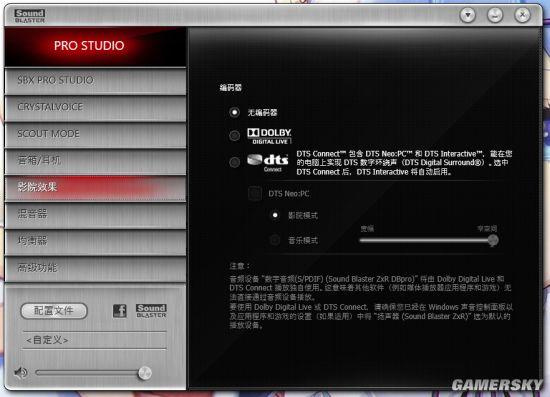Click the master volume slider handle
550x397 pixels.
[x=144, y=373]
